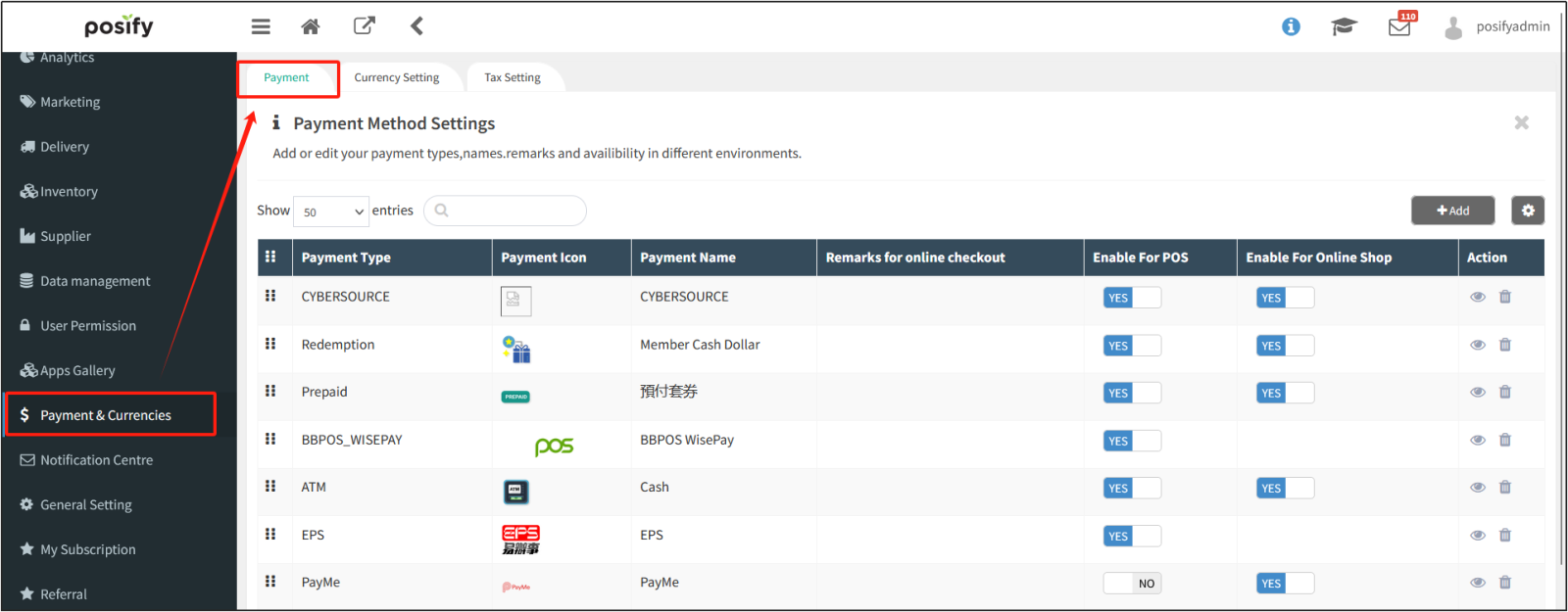Click the posify logo
Screen dimensions: 1568x612
click(x=119, y=26)
